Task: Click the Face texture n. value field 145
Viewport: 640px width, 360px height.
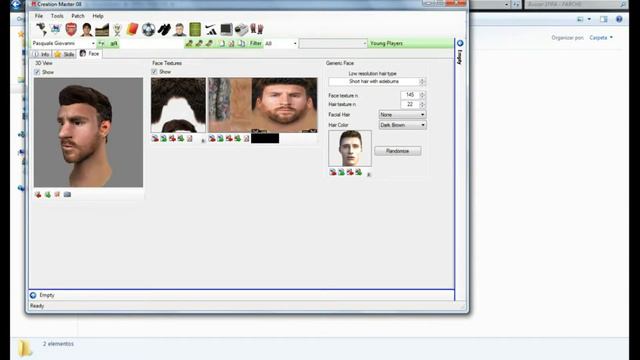Action: pyautogui.click(x=410, y=95)
